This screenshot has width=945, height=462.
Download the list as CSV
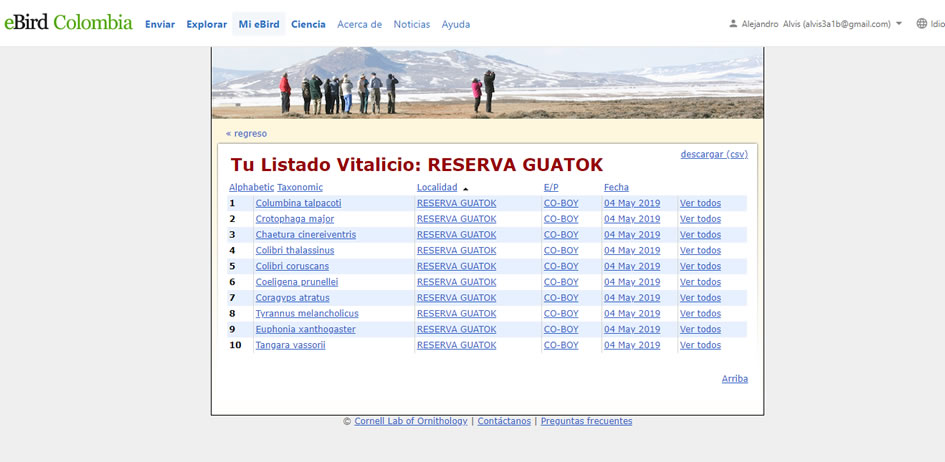tap(714, 154)
